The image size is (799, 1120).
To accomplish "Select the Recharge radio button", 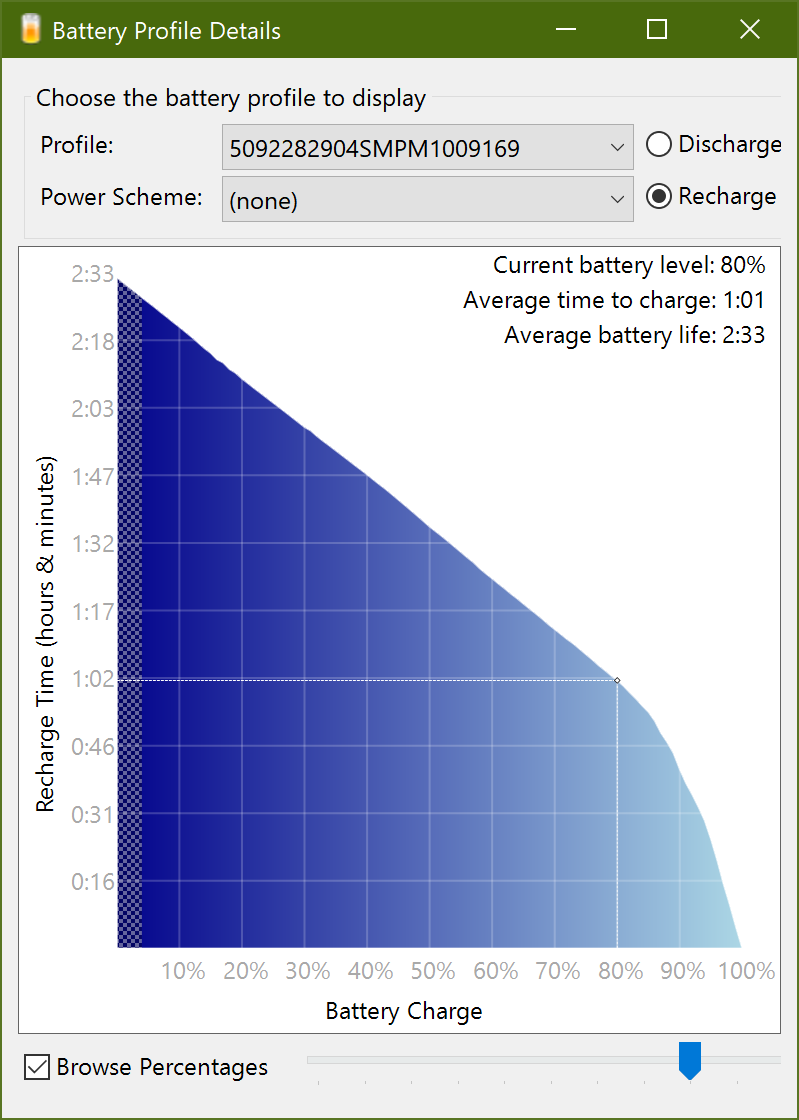I will pos(658,197).
